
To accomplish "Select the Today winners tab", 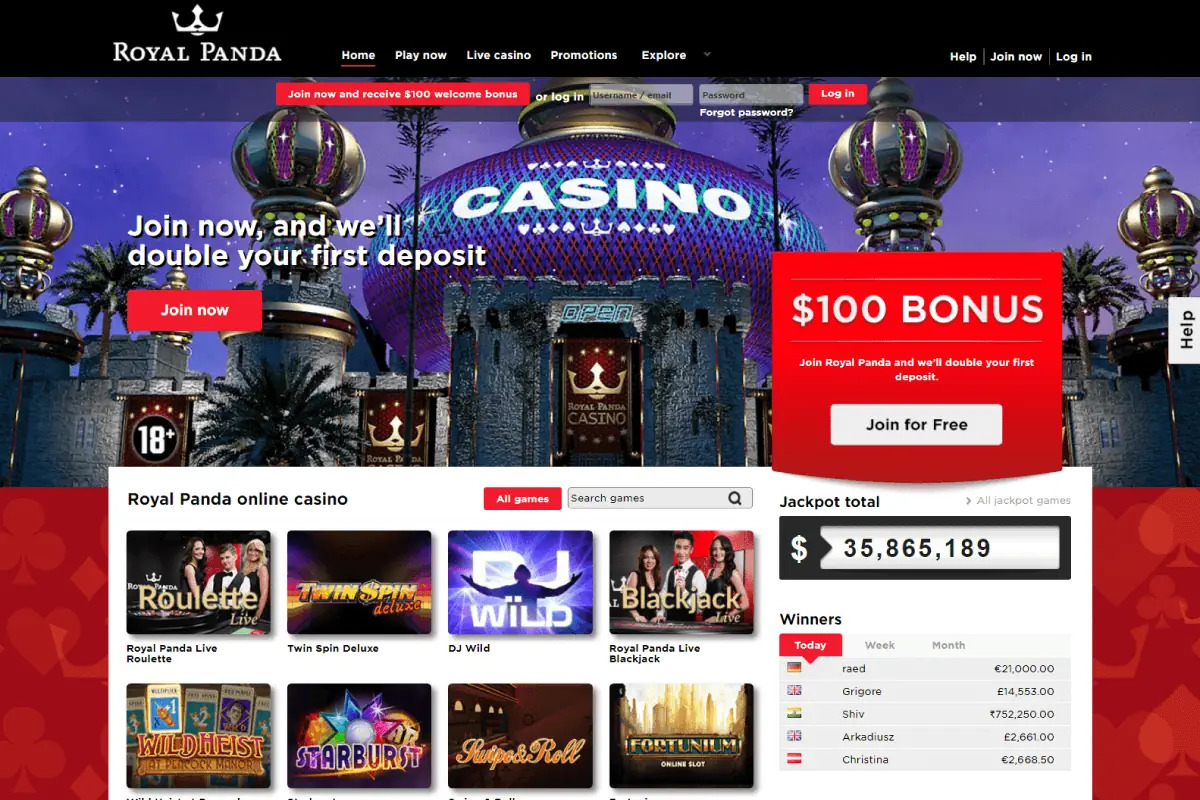I will 810,645.
